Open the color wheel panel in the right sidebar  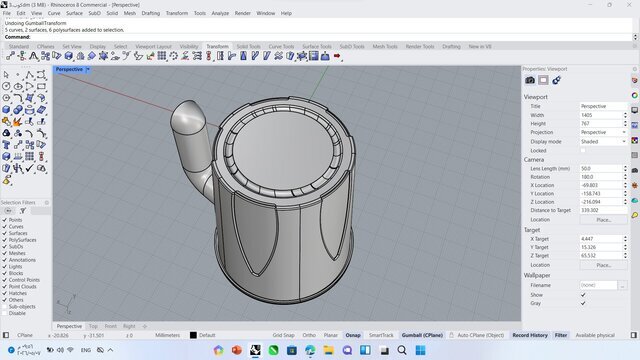[x=635, y=95]
